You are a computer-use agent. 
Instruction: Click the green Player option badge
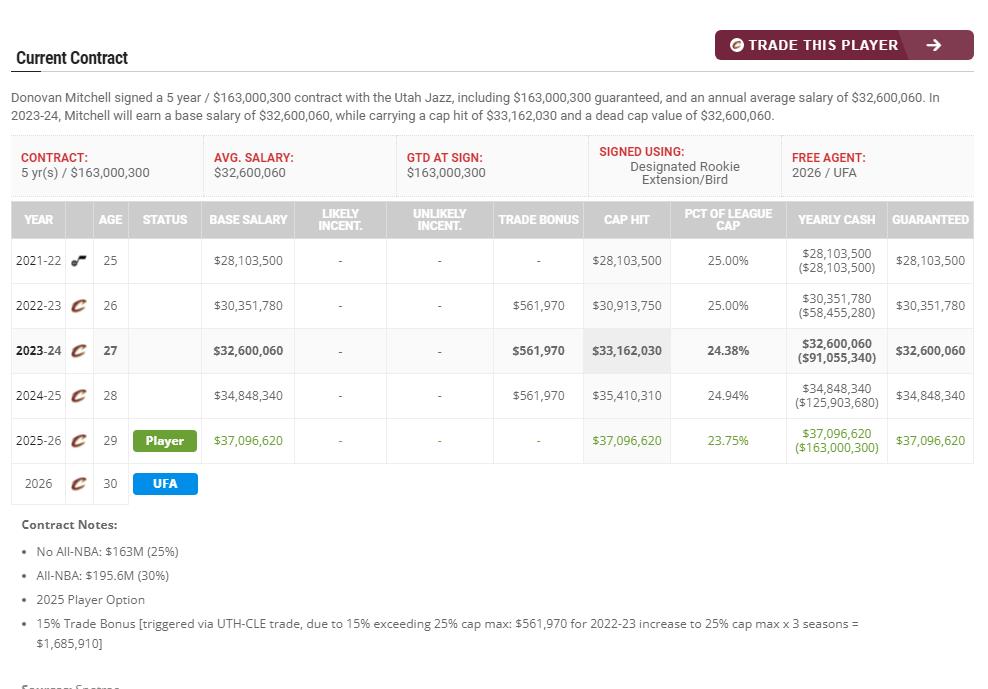point(165,441)
